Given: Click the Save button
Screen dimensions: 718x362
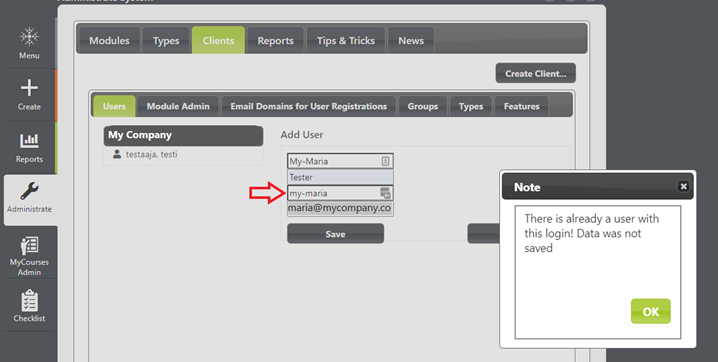Looking at the screenshot, I should [335, 234].
